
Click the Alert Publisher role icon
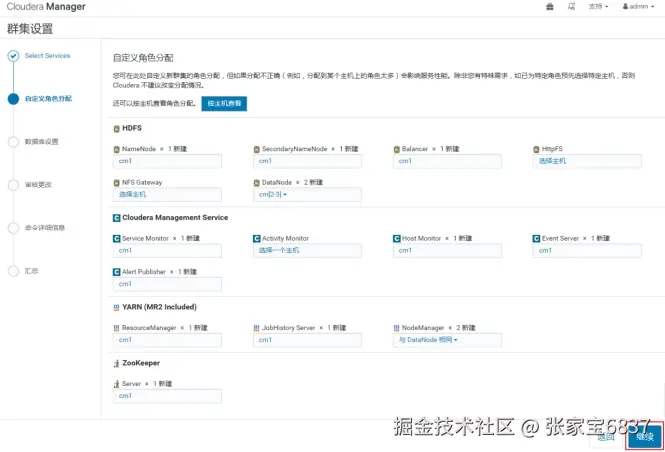click(x=117, y=272)
